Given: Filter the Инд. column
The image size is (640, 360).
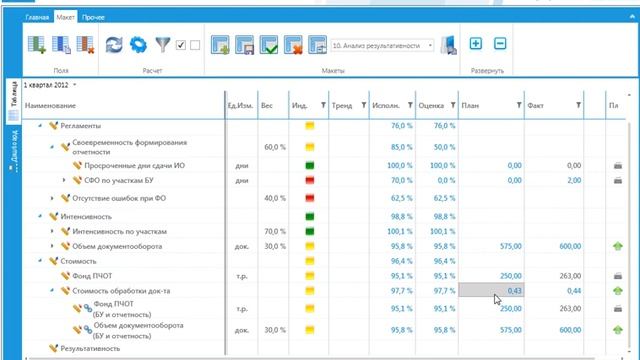Looking at the screenshot, I should pos(323,105).
